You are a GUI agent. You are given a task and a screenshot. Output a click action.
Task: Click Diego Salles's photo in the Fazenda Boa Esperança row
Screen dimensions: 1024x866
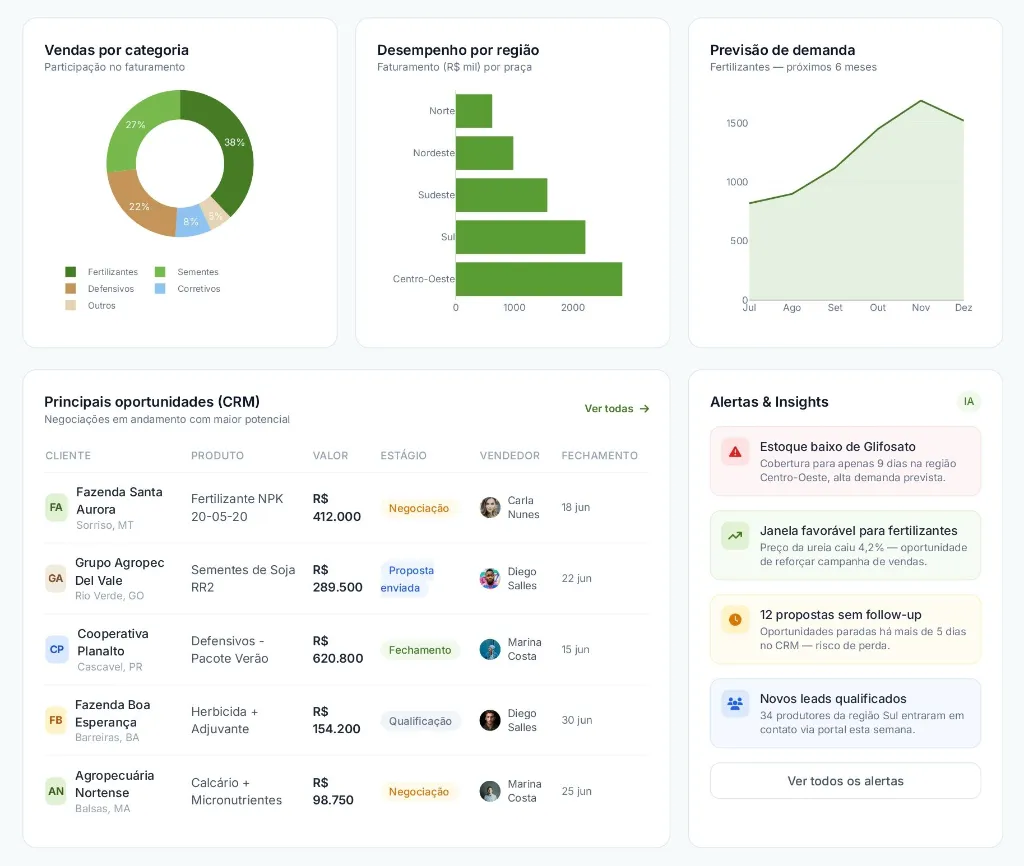(x=490, y=720)
